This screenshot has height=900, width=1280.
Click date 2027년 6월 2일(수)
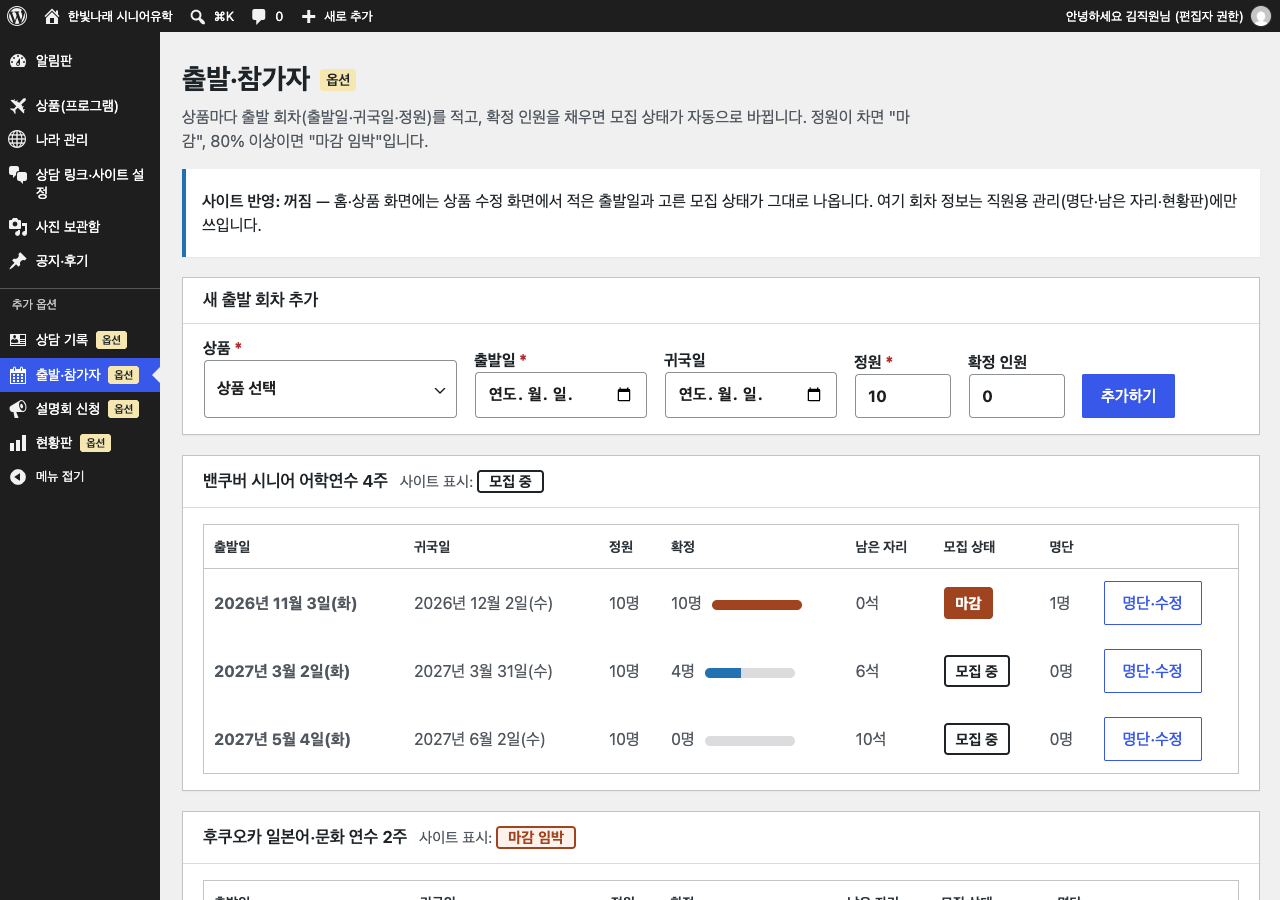(x=479, y=739)
